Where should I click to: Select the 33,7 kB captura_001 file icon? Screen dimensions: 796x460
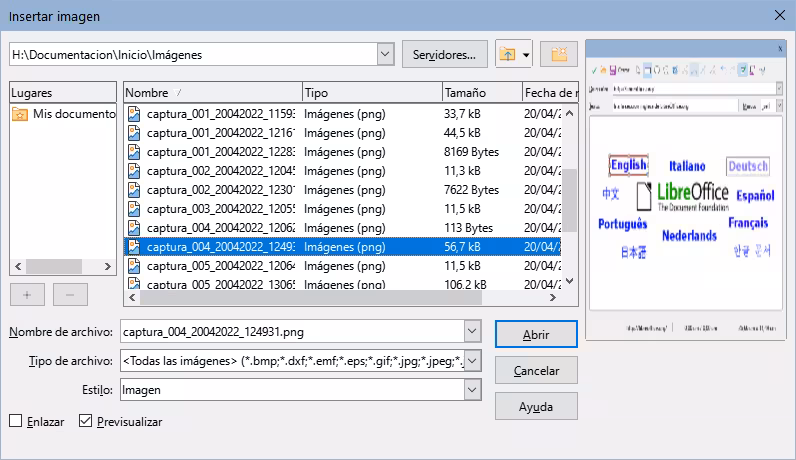[x=134, y=114]
